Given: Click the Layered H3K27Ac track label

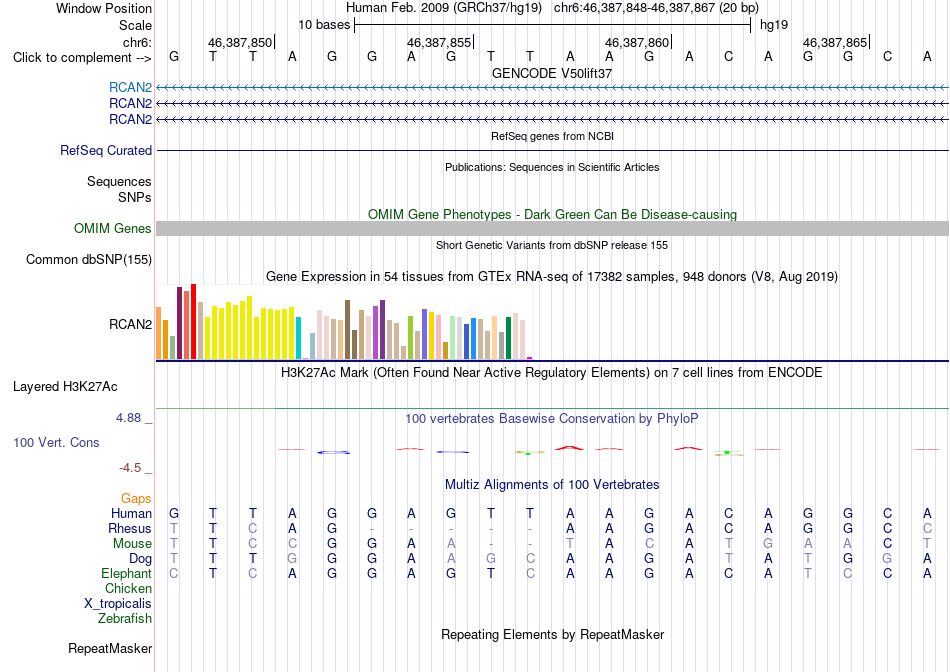Looking at the screenshot, I should tap(65, 387).
